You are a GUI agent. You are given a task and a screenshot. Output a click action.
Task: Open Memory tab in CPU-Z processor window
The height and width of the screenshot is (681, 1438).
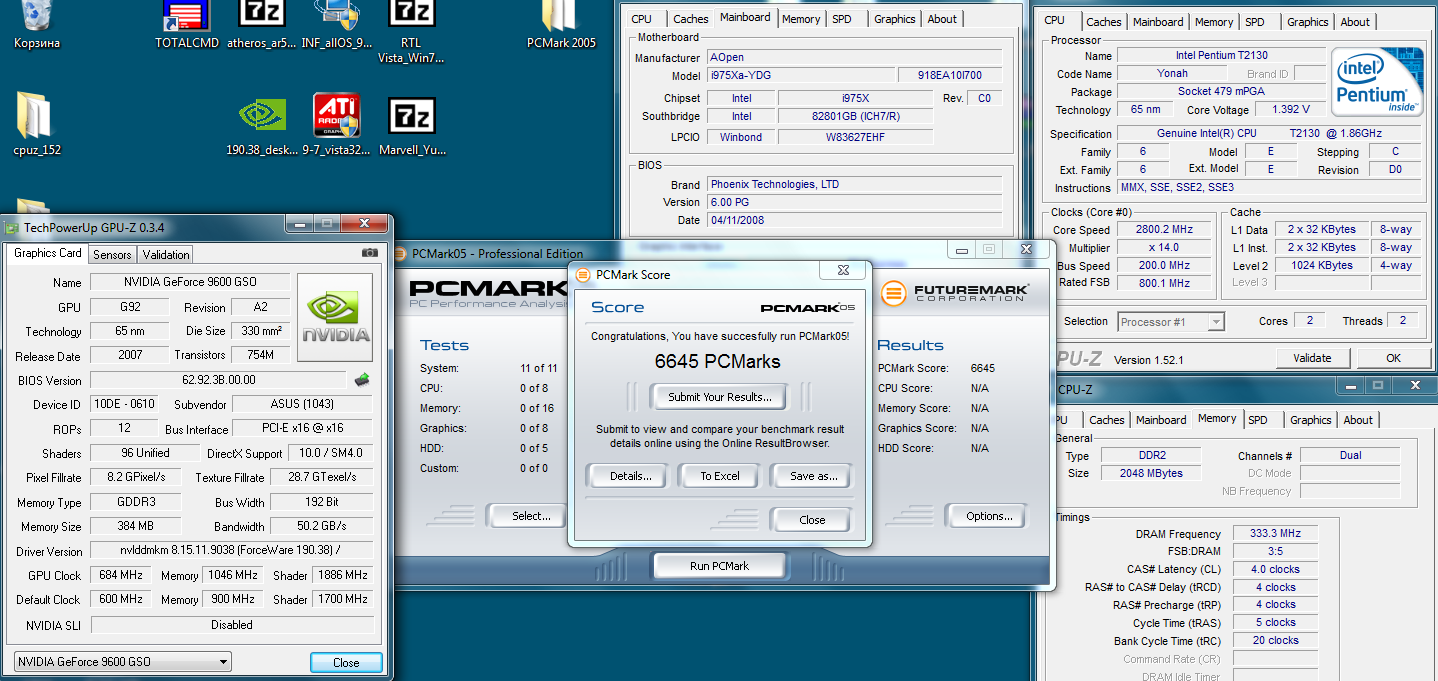(1213, 22)
